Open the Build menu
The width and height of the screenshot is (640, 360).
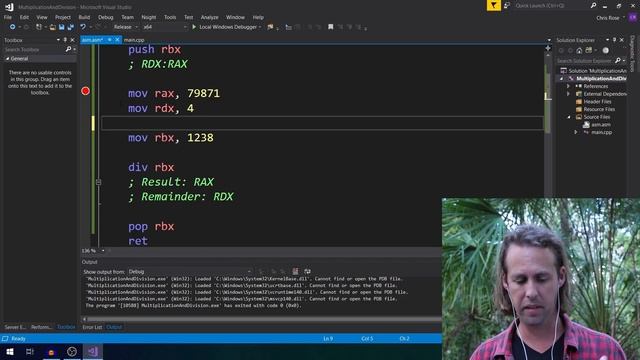click(84, 17)
